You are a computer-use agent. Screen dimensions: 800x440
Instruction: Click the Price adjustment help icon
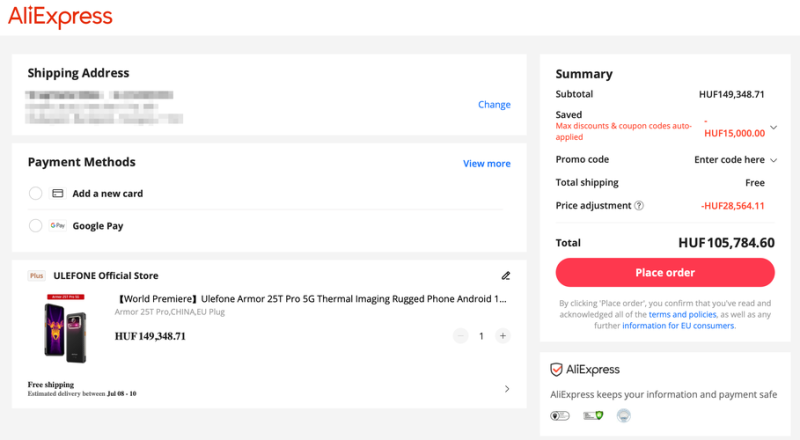[639, 206]
